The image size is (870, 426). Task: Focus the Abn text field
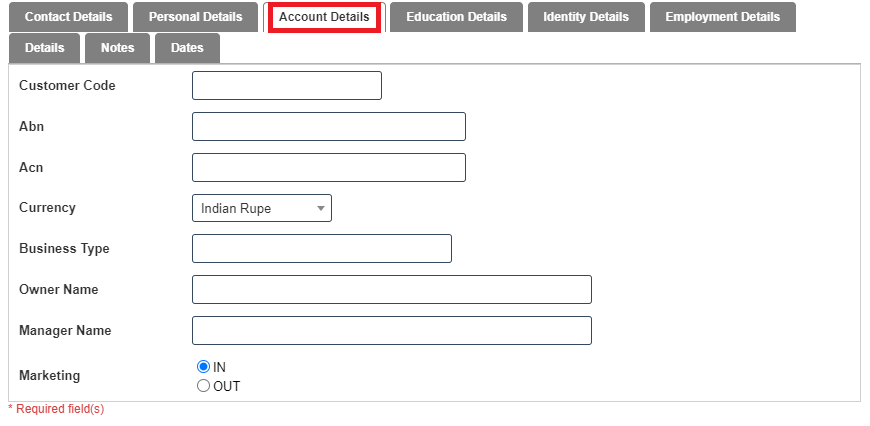pos(329,127)
